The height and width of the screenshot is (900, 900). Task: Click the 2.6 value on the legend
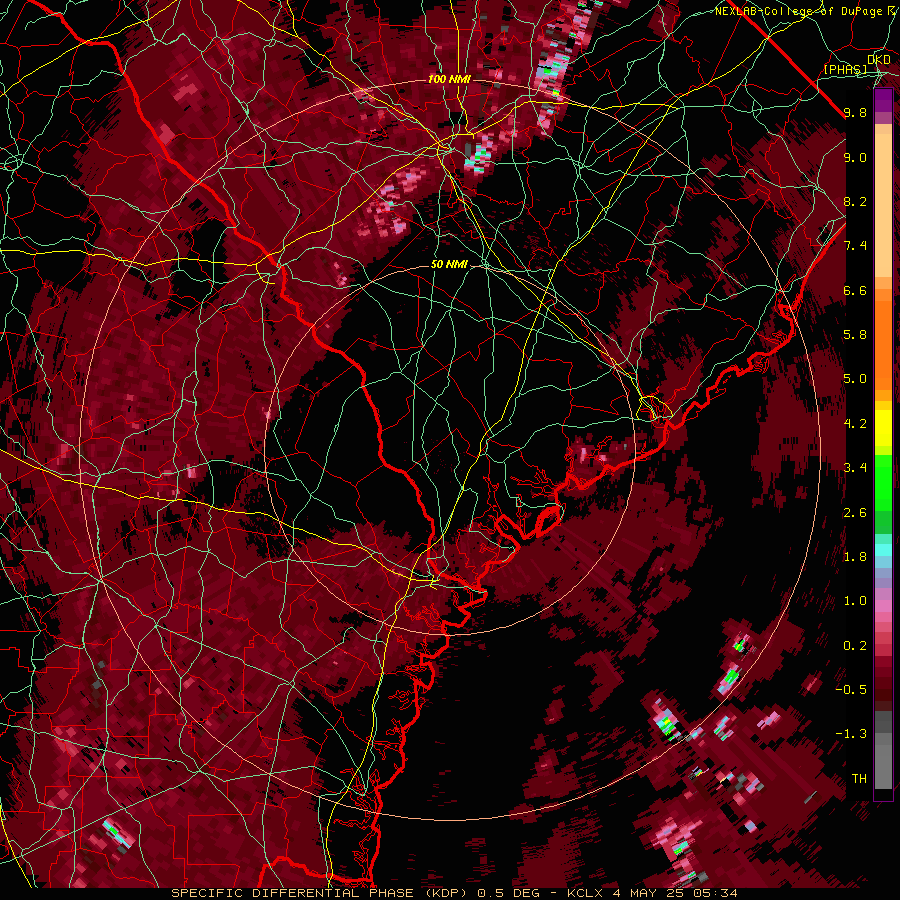[855, 513]
